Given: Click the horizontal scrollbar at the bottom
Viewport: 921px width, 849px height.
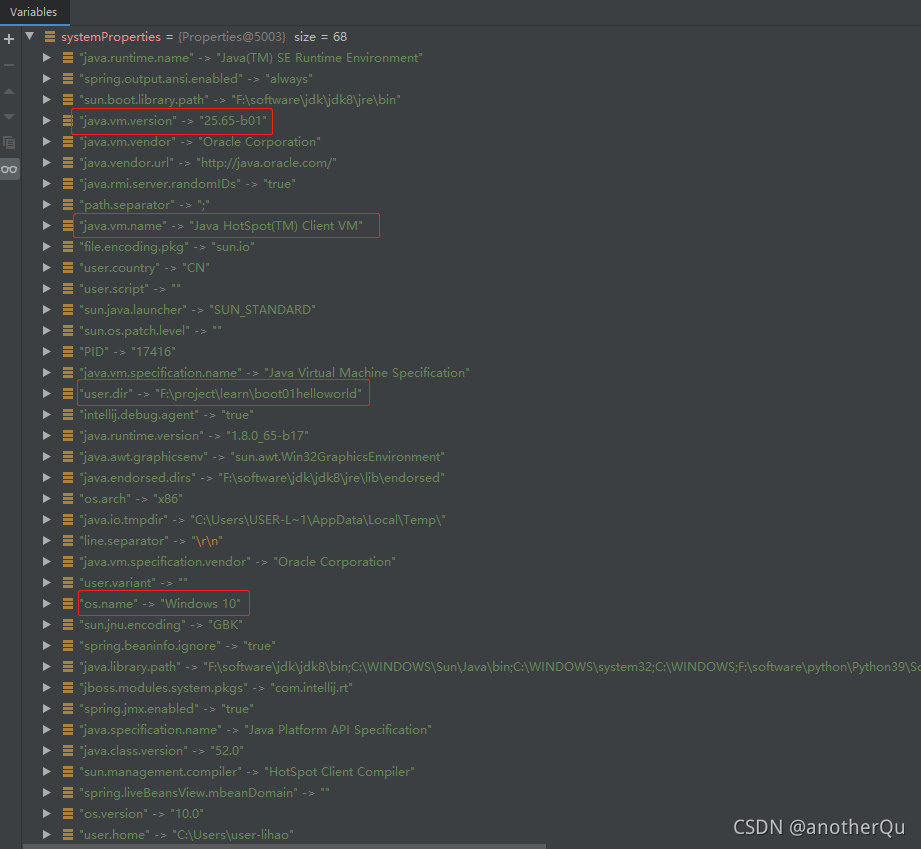Looking at the screenshot, I should click(285, 846).
